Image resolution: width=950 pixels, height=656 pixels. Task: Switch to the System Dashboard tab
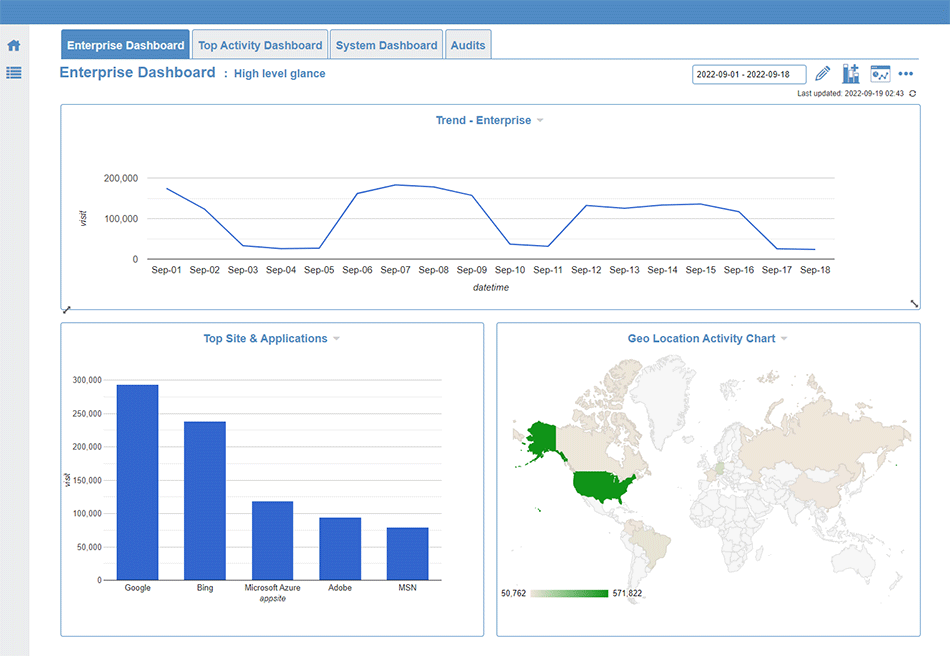point(386,44)
